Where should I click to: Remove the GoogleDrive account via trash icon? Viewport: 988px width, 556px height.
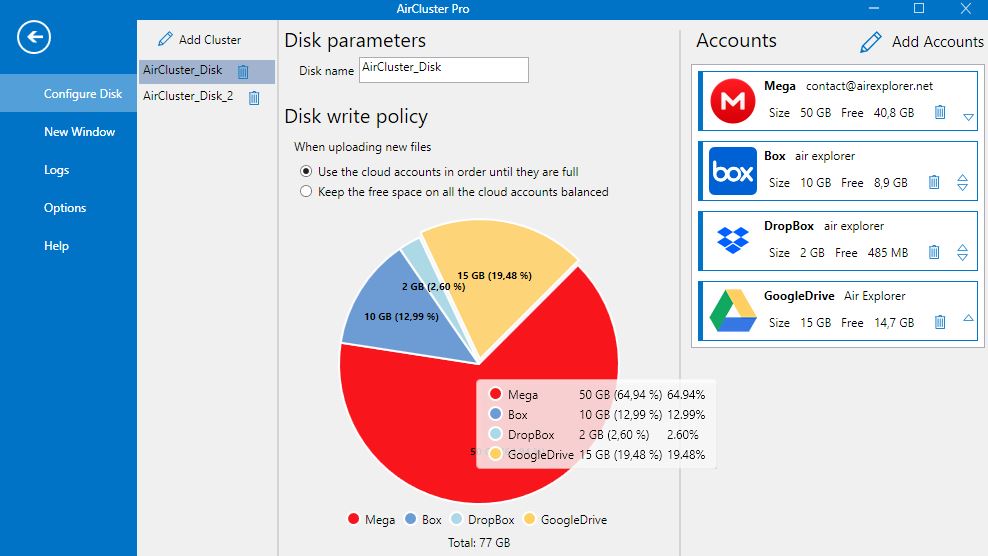939,322
